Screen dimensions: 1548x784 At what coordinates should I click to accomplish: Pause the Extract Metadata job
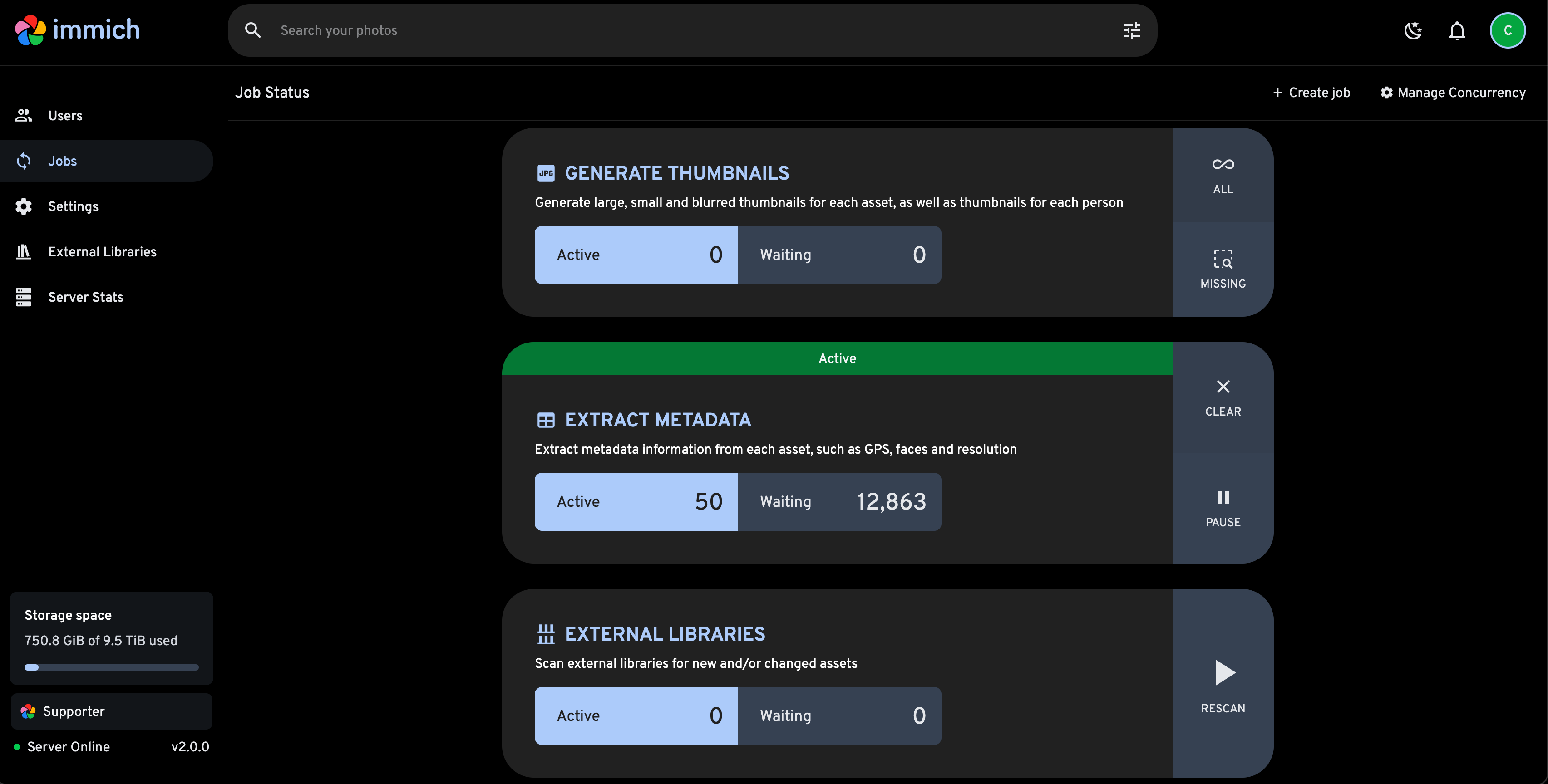pyautogui.click(x=1223, y=508)
